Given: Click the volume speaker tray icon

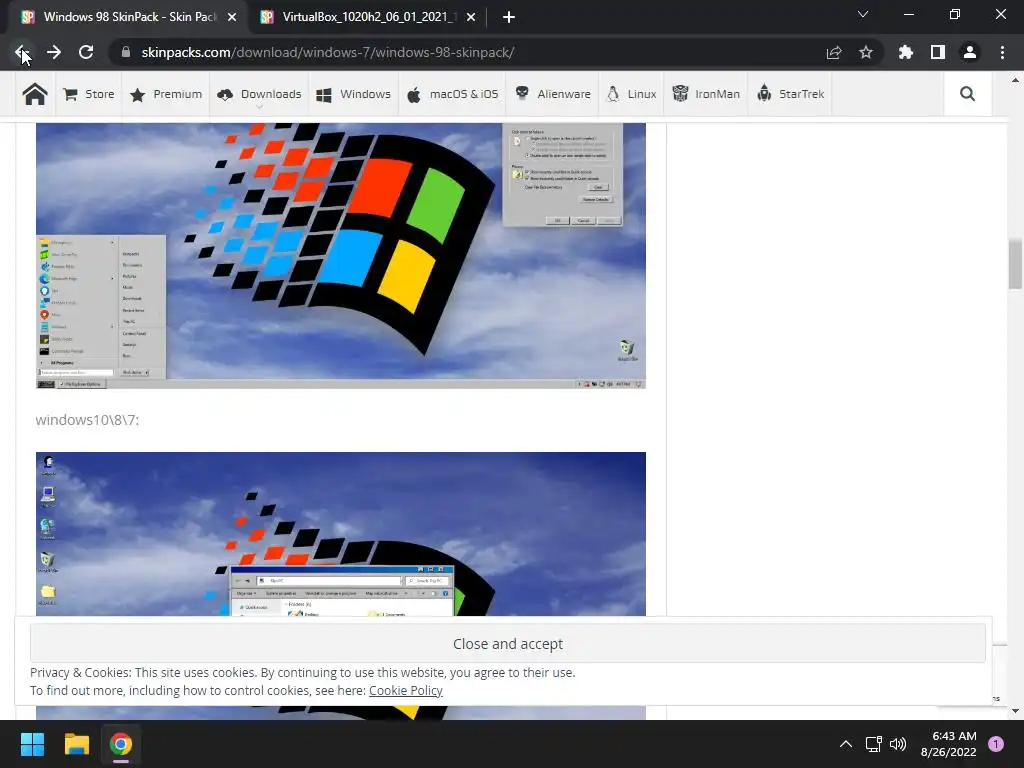Looking at the screenshot, I should pos(898,744).
